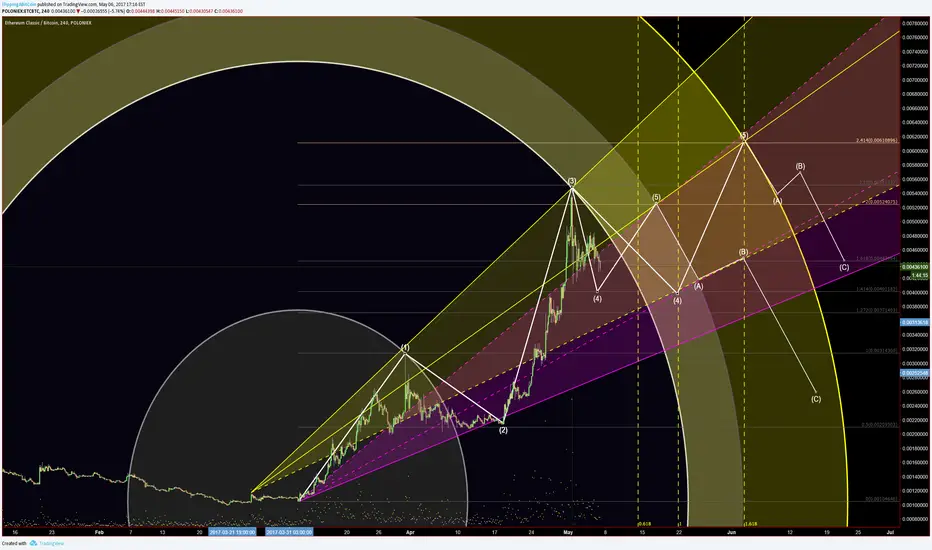Click the O: open price value in header
Viewport: 932px width, 550px height.
141,11
